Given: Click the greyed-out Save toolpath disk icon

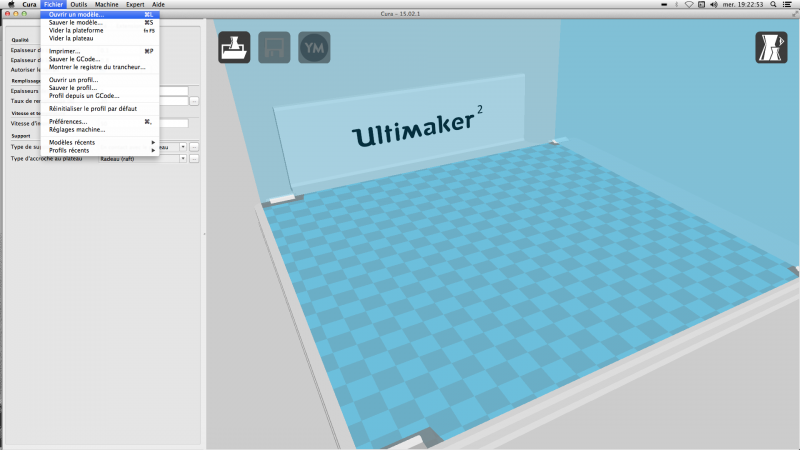Looking at the screenshot, I should 274,47.
